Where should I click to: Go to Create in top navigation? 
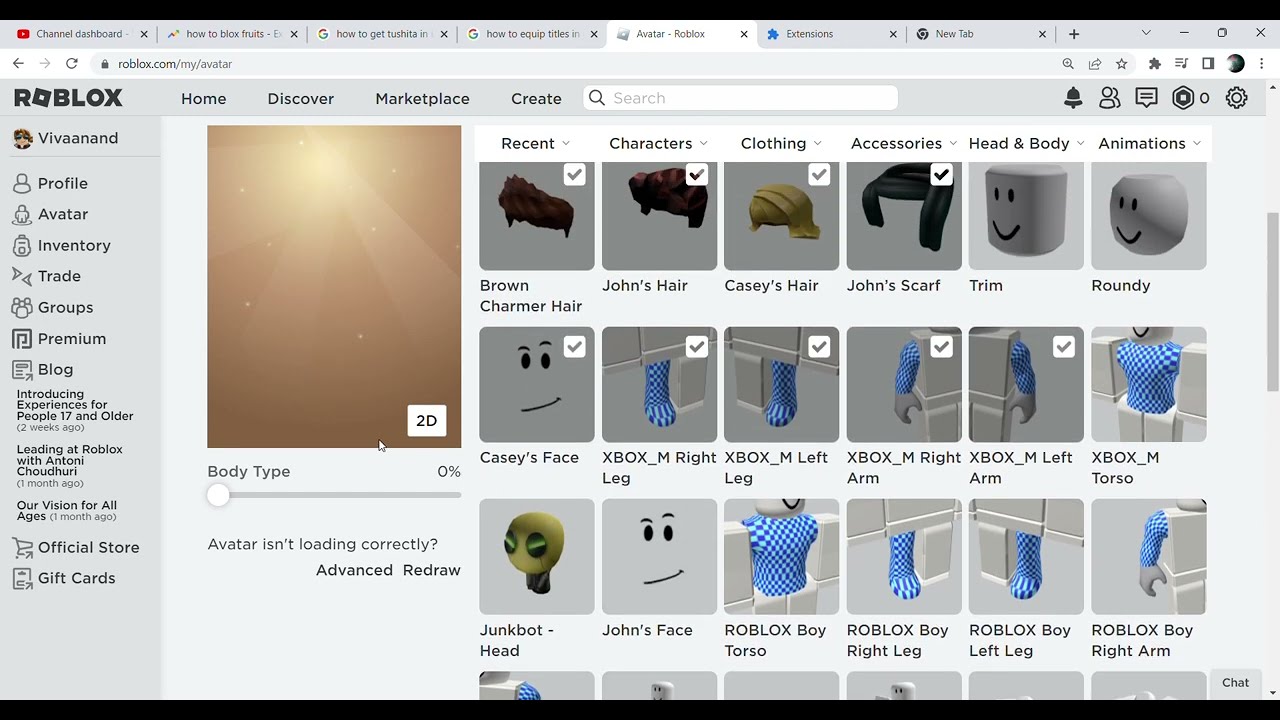tap(536, 98)
